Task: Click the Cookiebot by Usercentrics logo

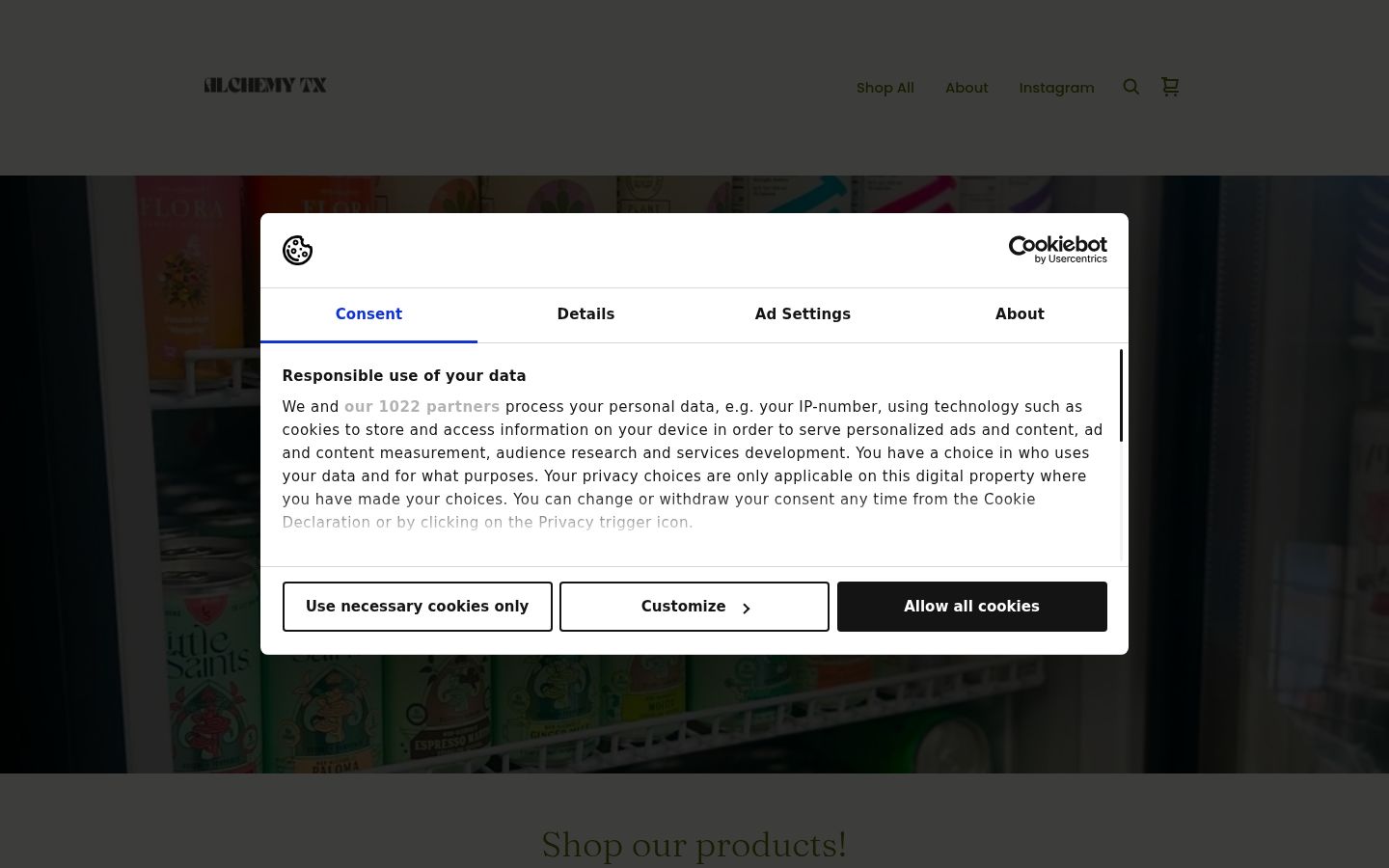Action: 1057,250
